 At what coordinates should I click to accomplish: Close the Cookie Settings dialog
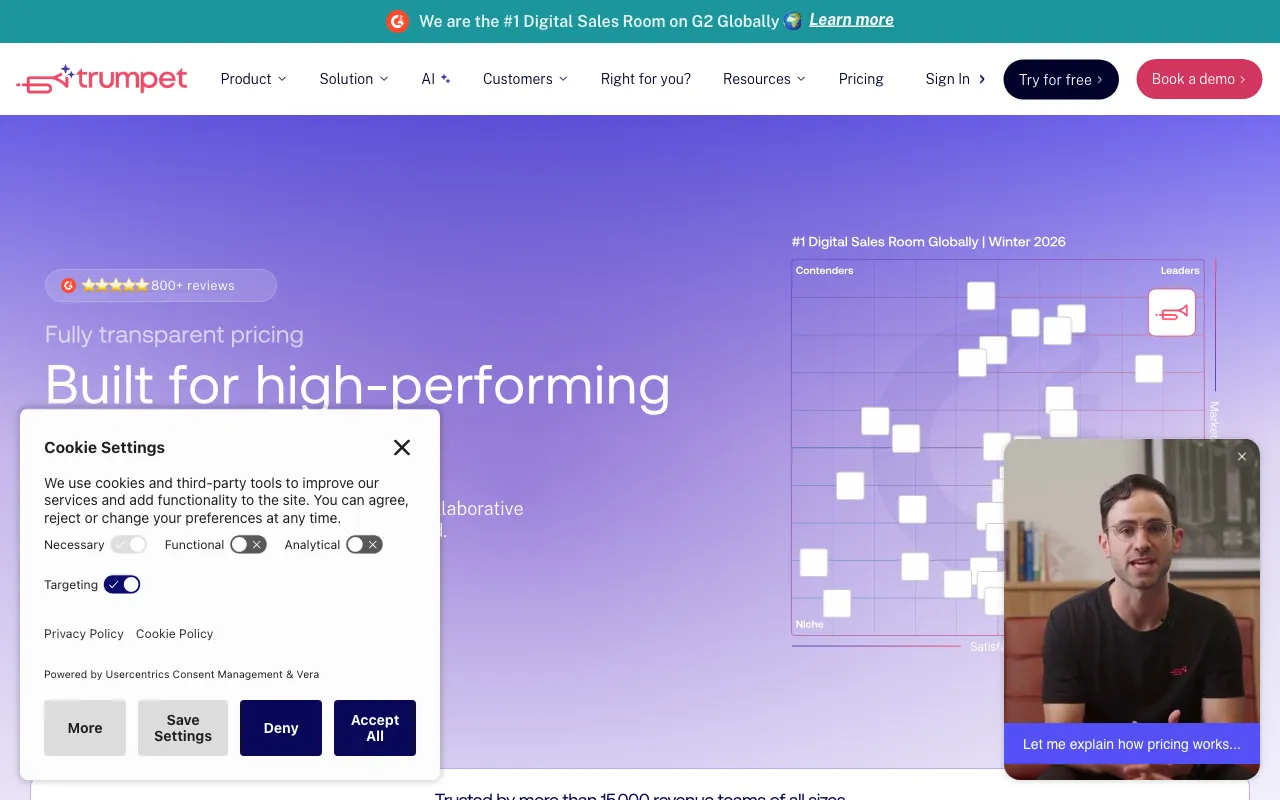tap(402, 447)
